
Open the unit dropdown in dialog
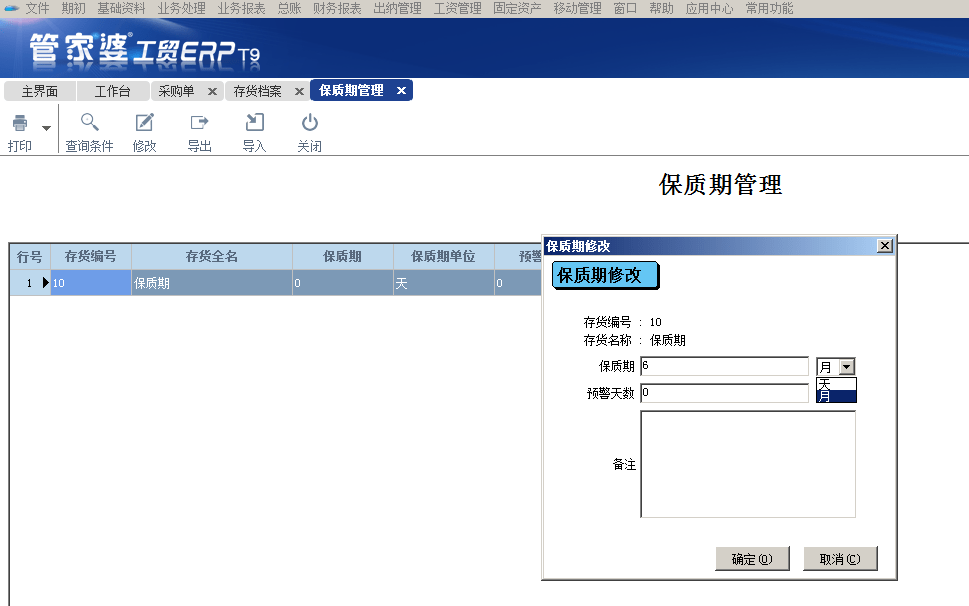tap(847, 367)
